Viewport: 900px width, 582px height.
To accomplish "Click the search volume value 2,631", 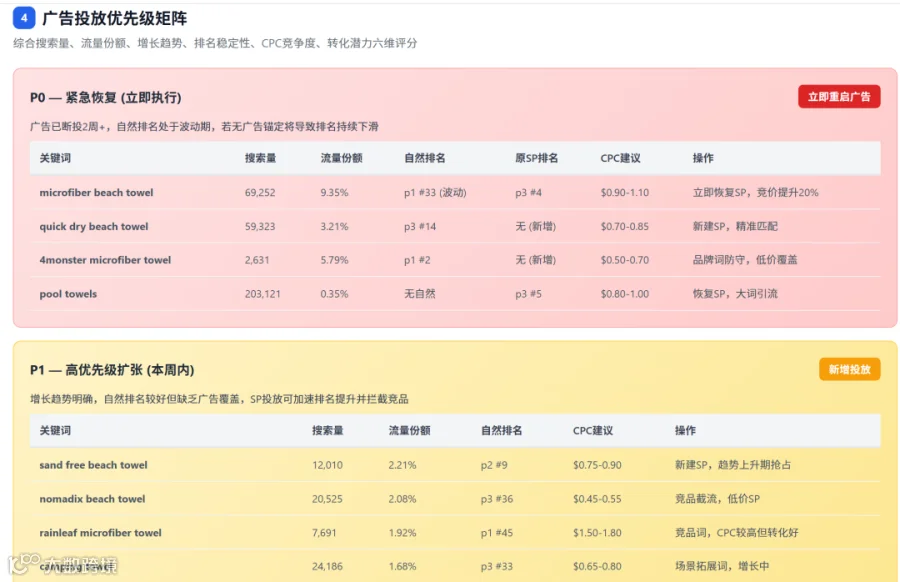I will (x=257, y=260).
